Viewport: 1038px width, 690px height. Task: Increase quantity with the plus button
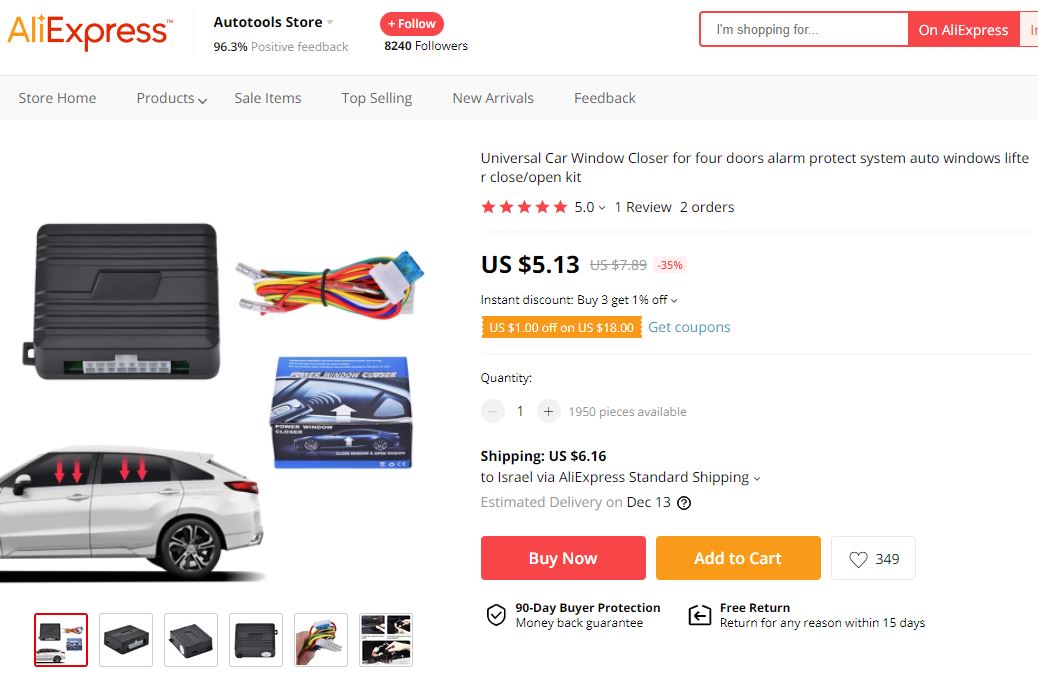coord(548,411)
